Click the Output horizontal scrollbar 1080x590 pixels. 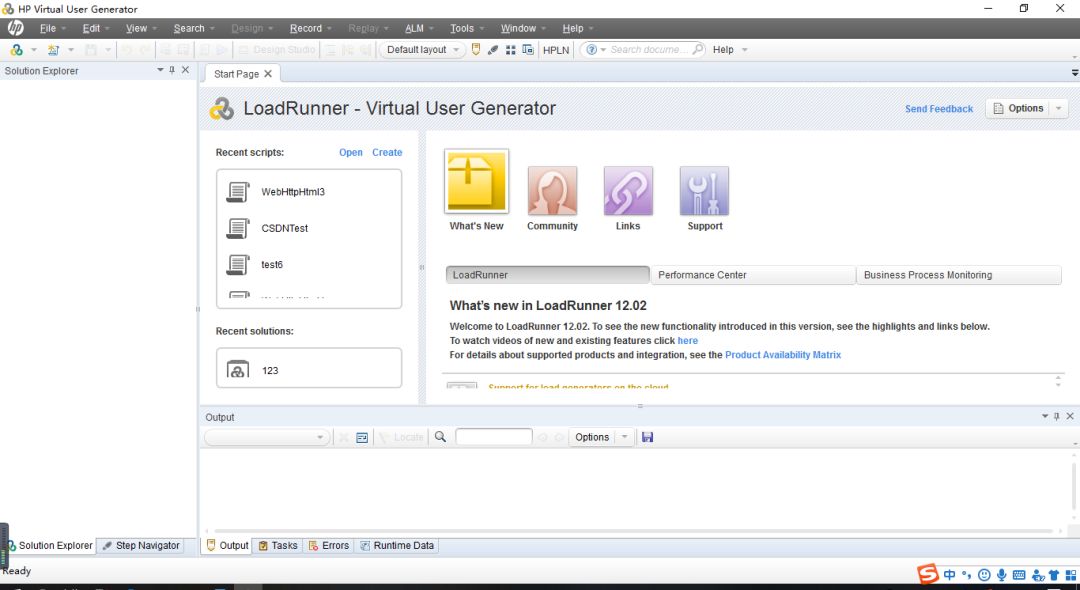630,531
